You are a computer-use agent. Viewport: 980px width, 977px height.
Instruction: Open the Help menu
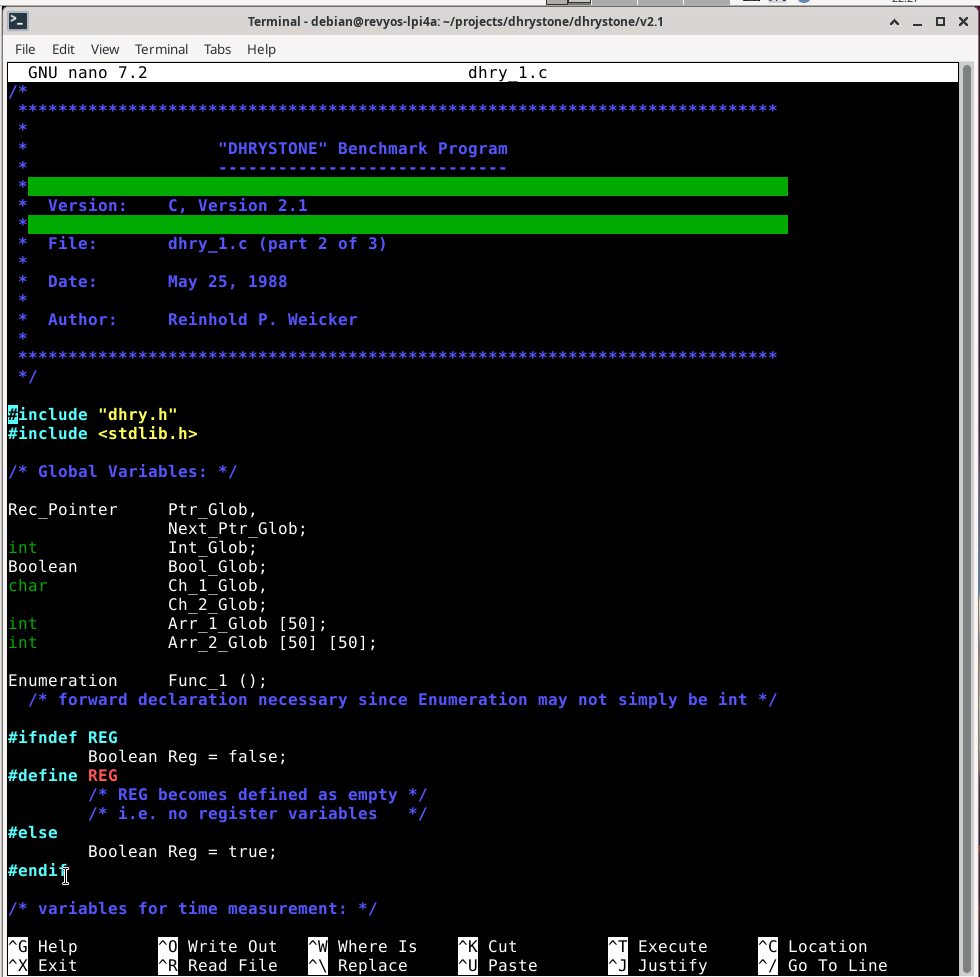tap(261, 49)
